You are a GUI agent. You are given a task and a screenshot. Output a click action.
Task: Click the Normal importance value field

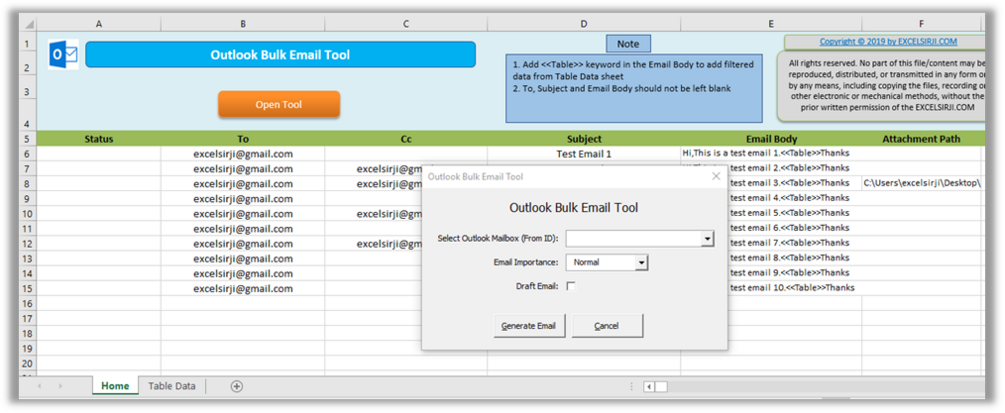601,262
